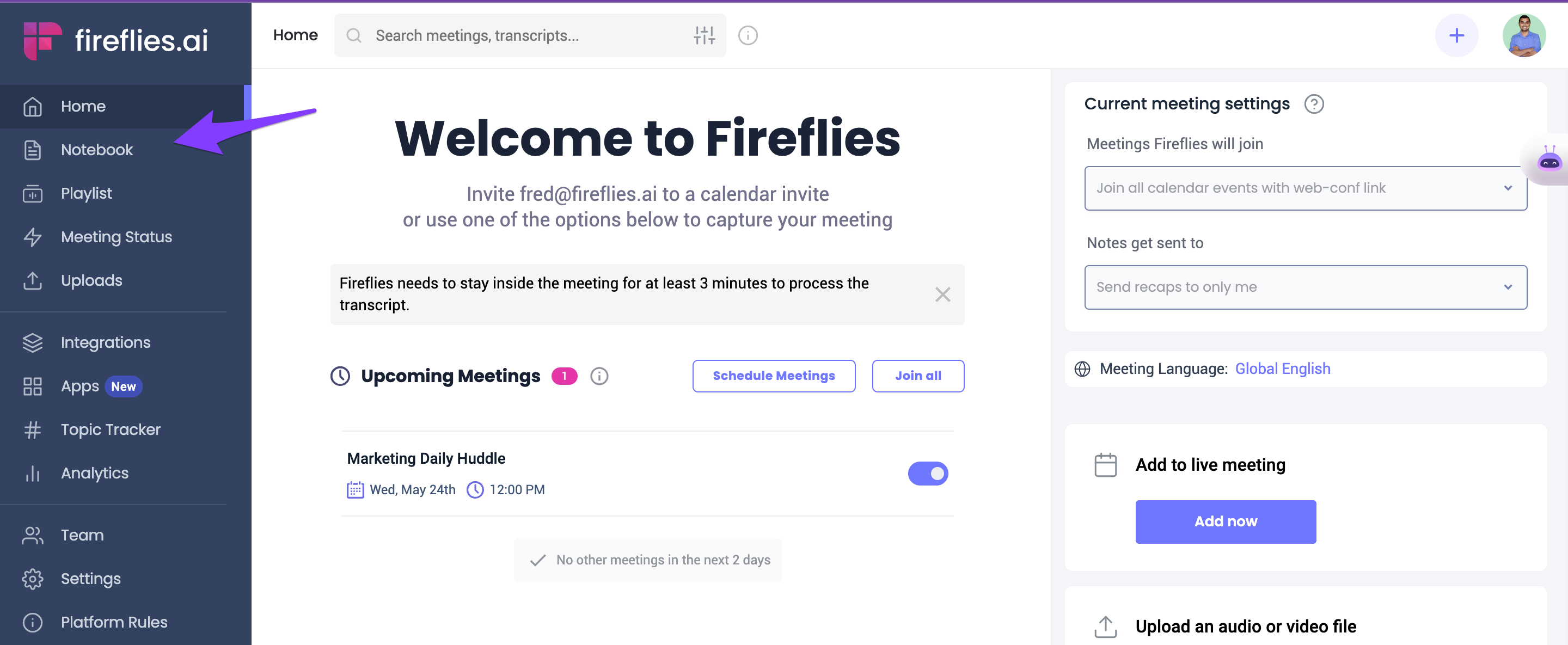The image size is (1568, 645).
Task: Click the fireflies.ai logo
Action: point(115,40)
